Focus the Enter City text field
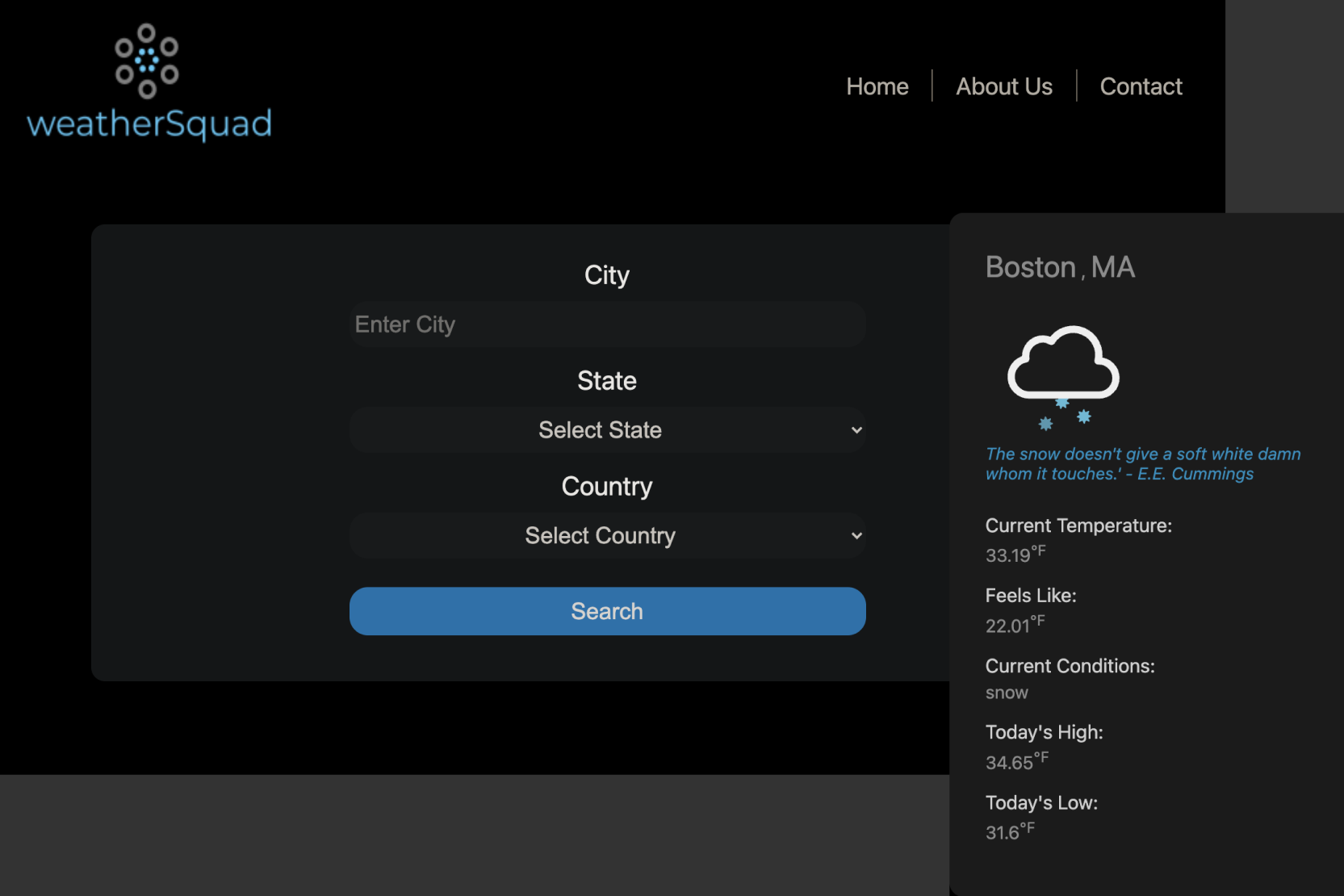Image resolution: width=1344 pixels, height=896 pixels. point(607,324)
